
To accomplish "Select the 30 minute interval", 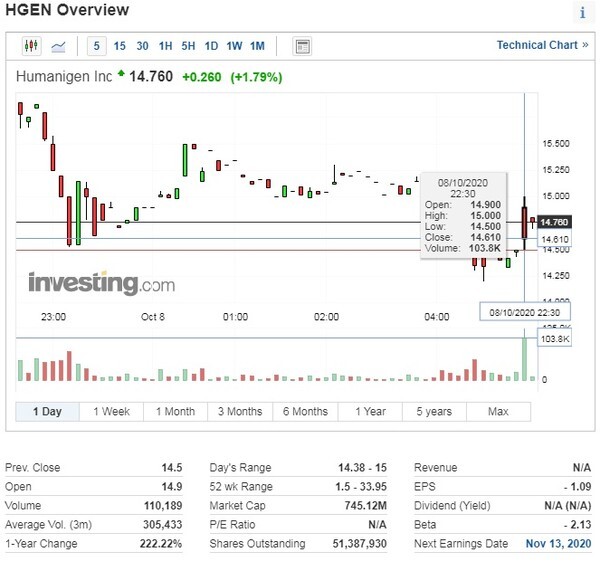I will click(x=142, y=46).
